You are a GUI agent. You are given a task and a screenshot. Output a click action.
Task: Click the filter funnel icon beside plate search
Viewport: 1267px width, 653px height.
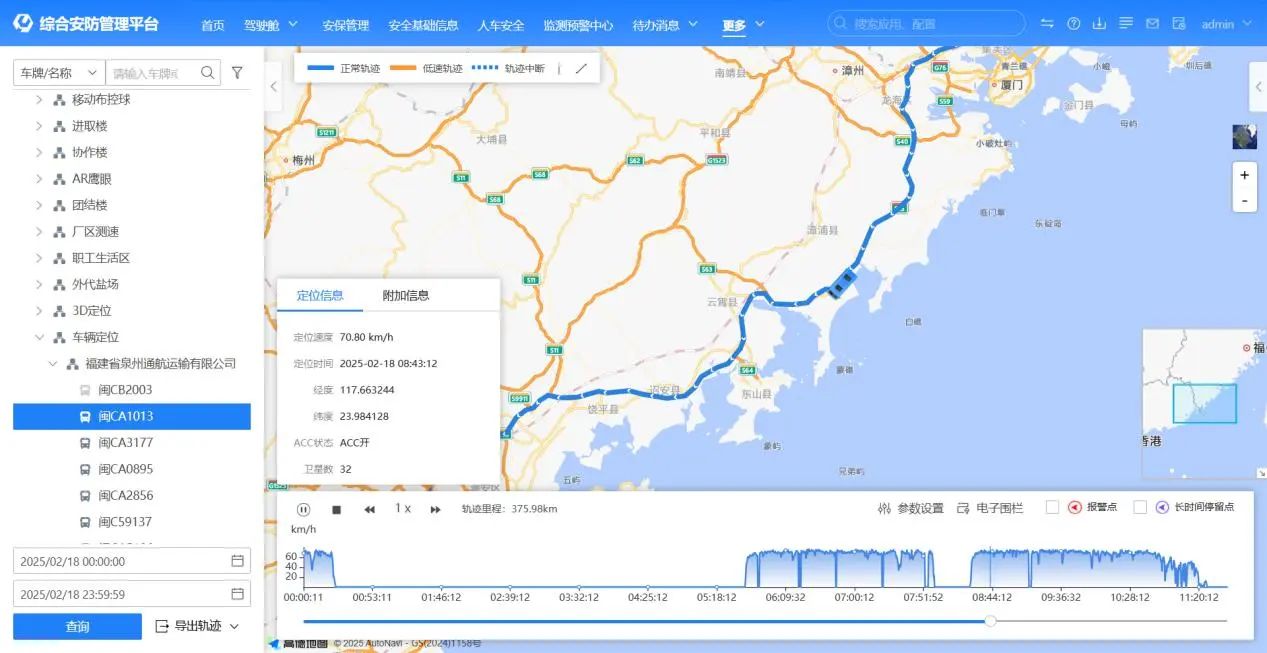click(237, 72)
